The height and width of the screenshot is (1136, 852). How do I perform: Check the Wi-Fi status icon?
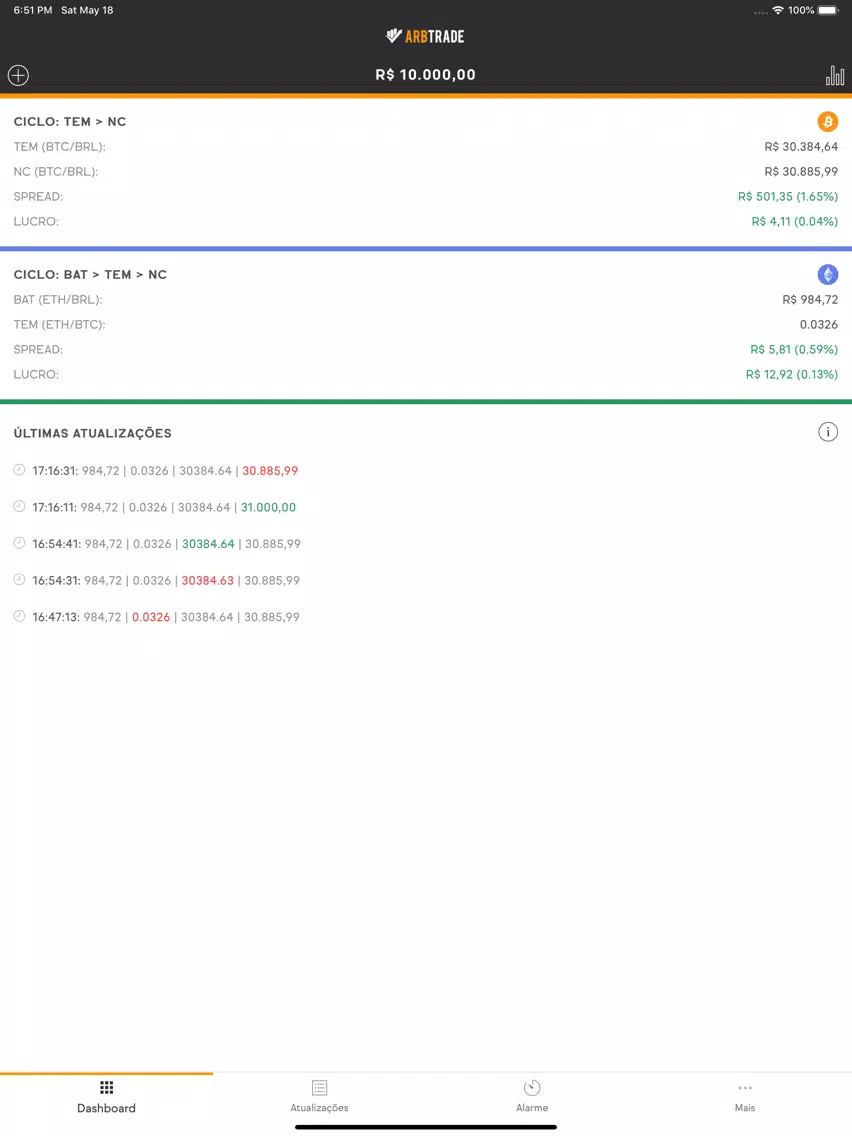click(x=778, y=10)
